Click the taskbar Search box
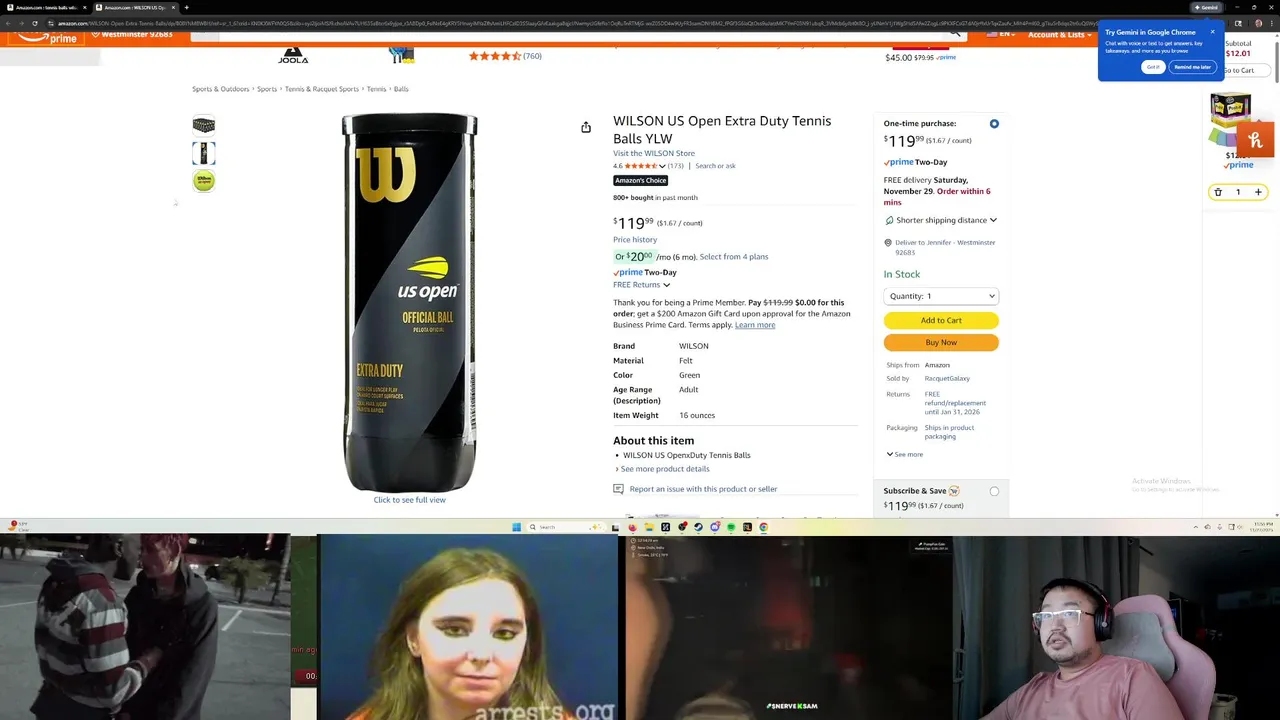The image size is (1280, 720). [565, 527]
